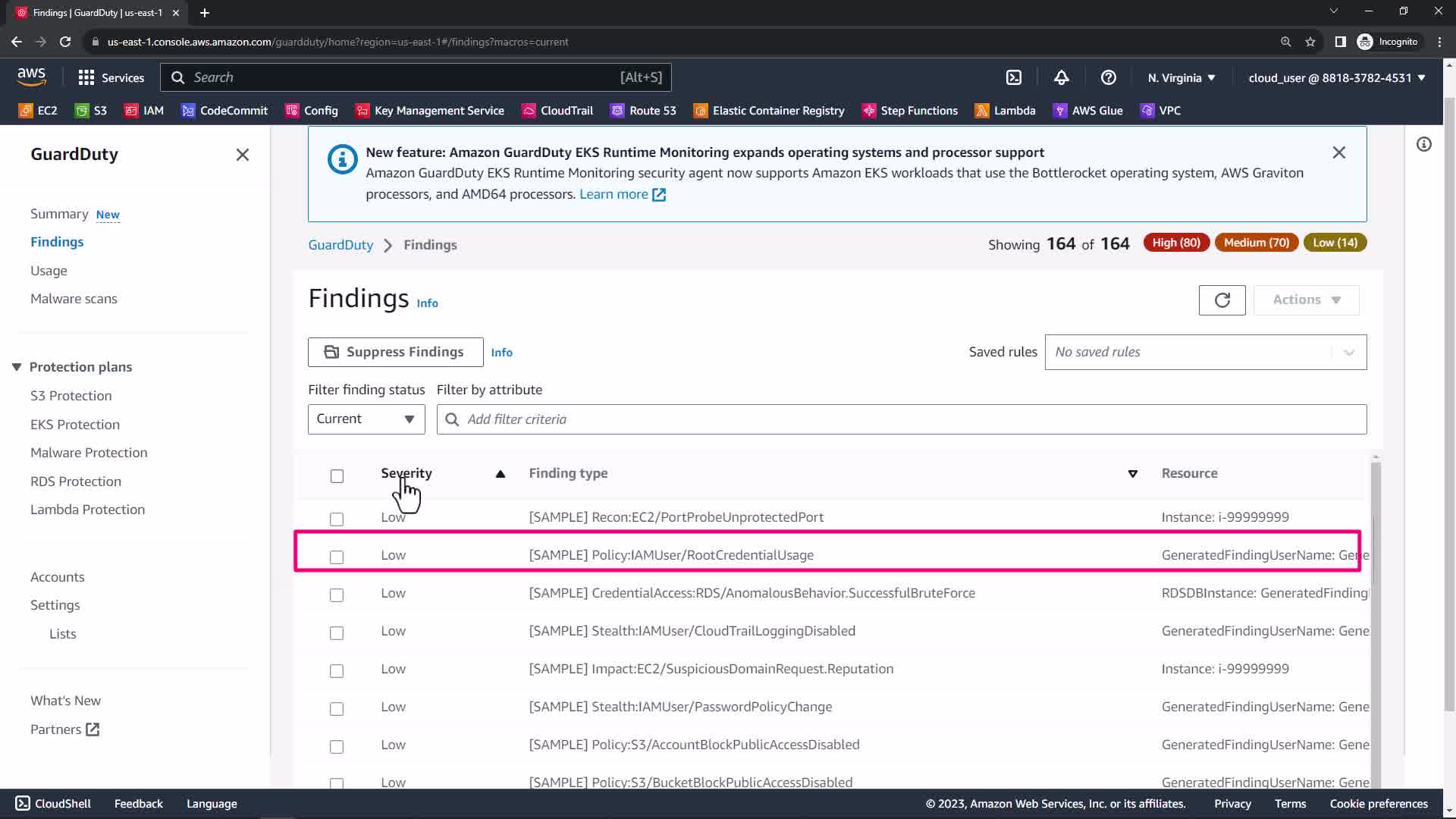This screenshot has width=1456, height=819.
Task: Click the help question mark icon
Action: (1108, 77)
